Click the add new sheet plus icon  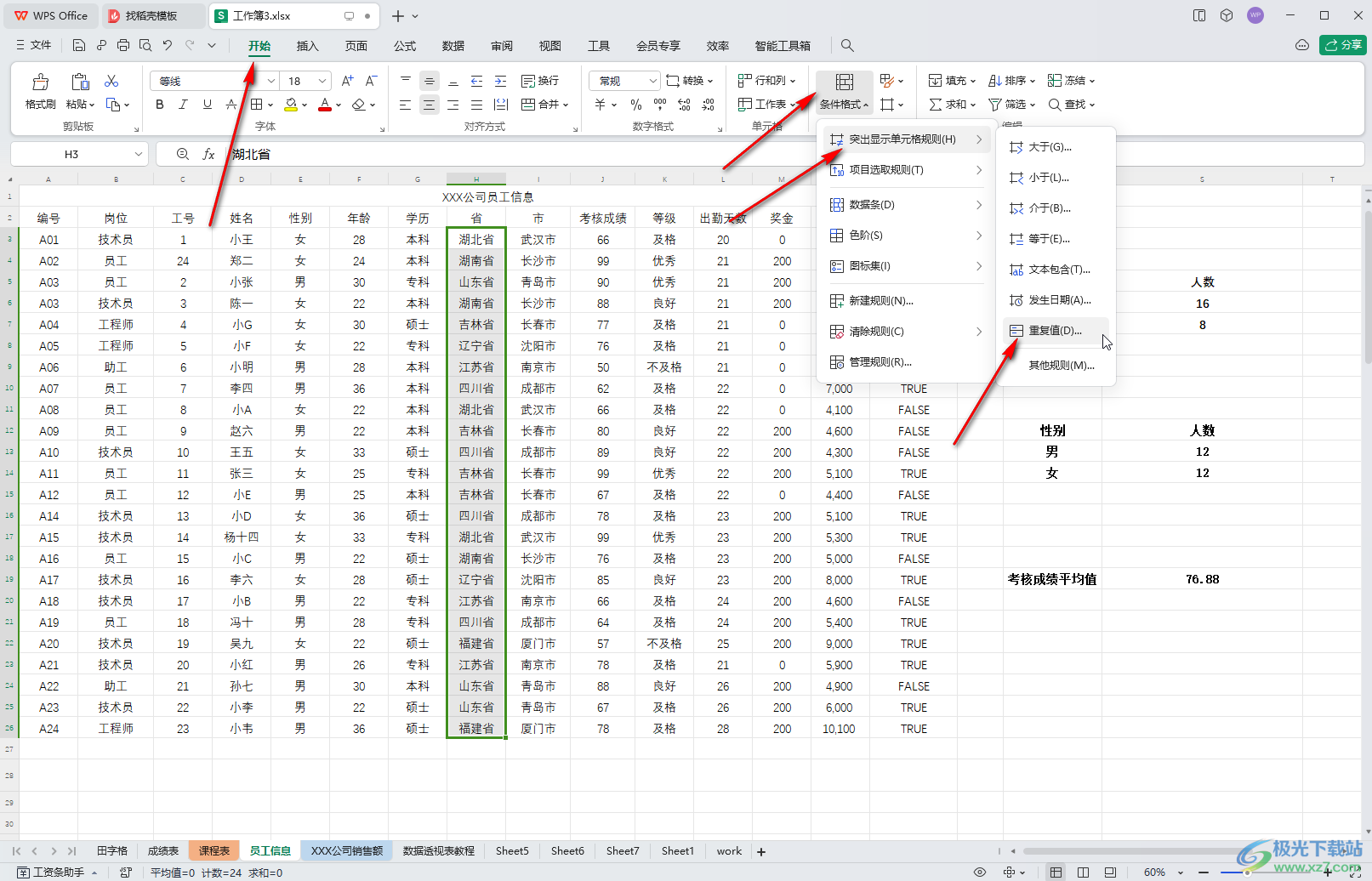(761, 851)
